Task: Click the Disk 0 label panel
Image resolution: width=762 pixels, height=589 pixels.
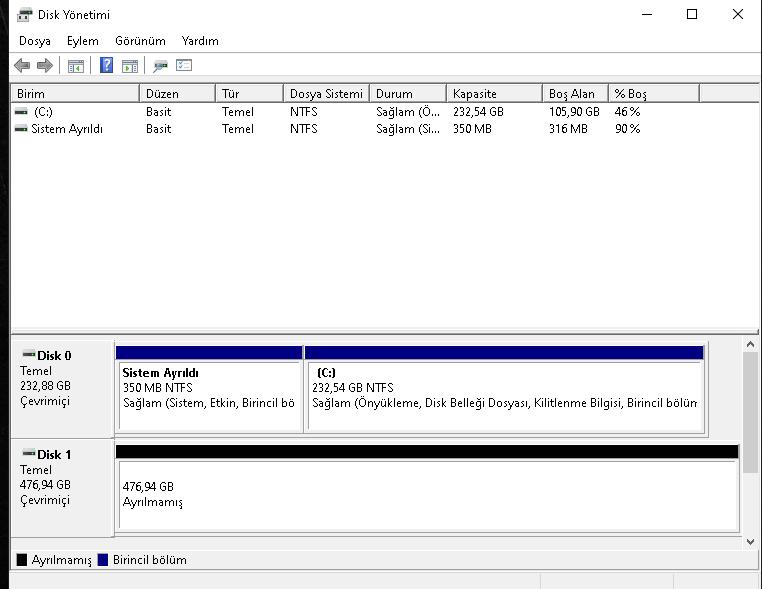Action: pyautogui.click(x=62, y=385)
